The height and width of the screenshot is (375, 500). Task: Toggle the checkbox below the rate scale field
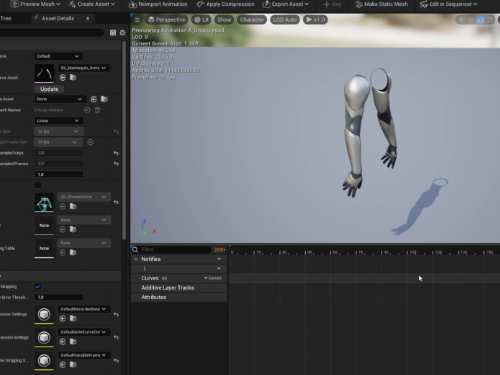(38, 185)
